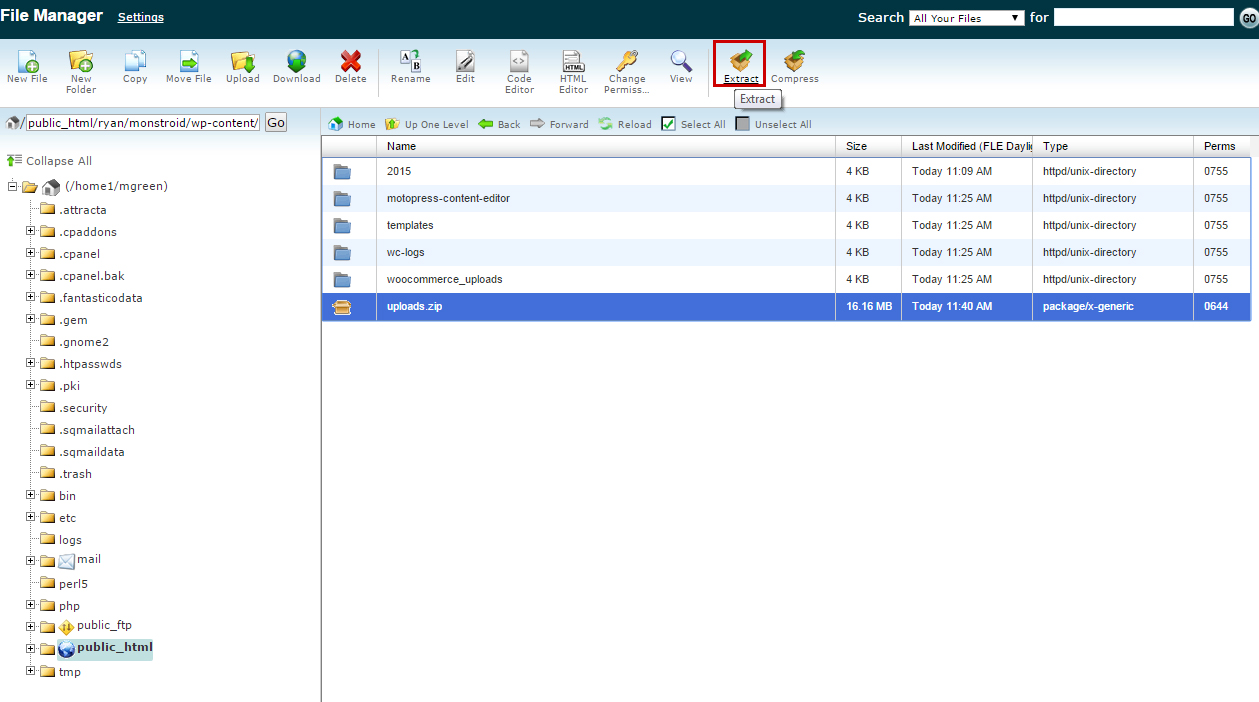Create a new file with the New File icon
1259x702 pixels.
27,62
